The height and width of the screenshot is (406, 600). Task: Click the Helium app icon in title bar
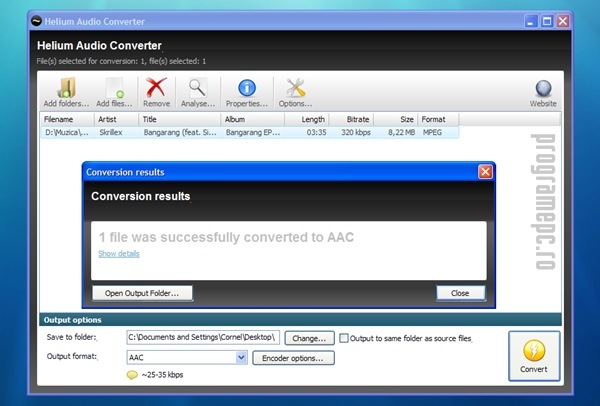pyautogui.click(x=36, y=21)
